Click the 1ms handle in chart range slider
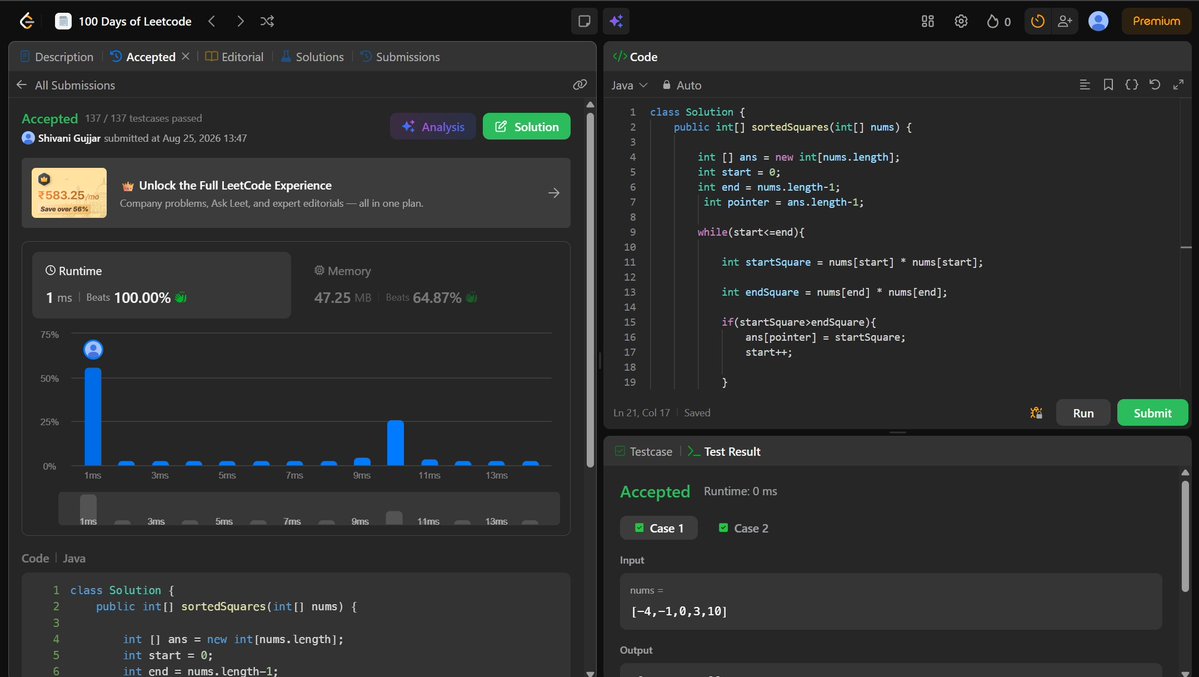This screenshot has height=677, width=1199. pos(88,509)
